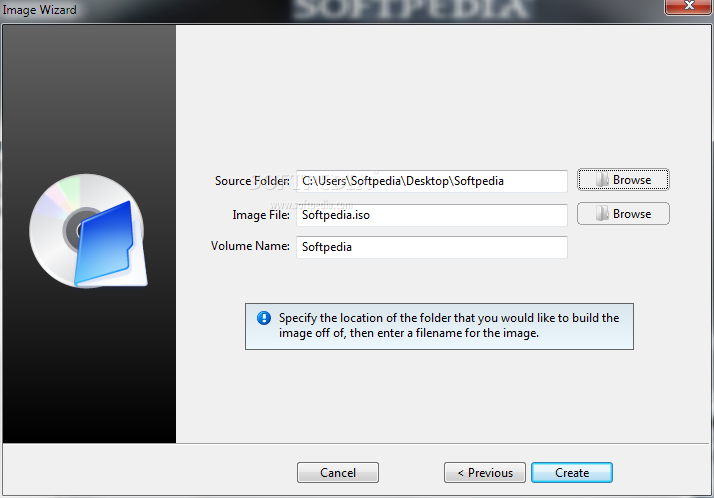Click Browse button next to Image File
The width and height of the screenshot is (714, 498).
(x=623, y=213)
